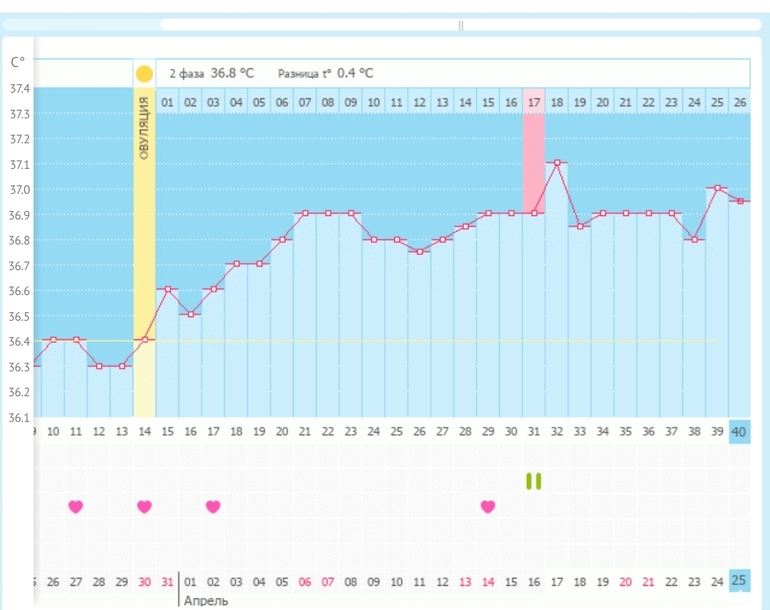Select phase day 01 header cell
The width and height of the screenshot is (770, 610).
(x=167, y=102)
